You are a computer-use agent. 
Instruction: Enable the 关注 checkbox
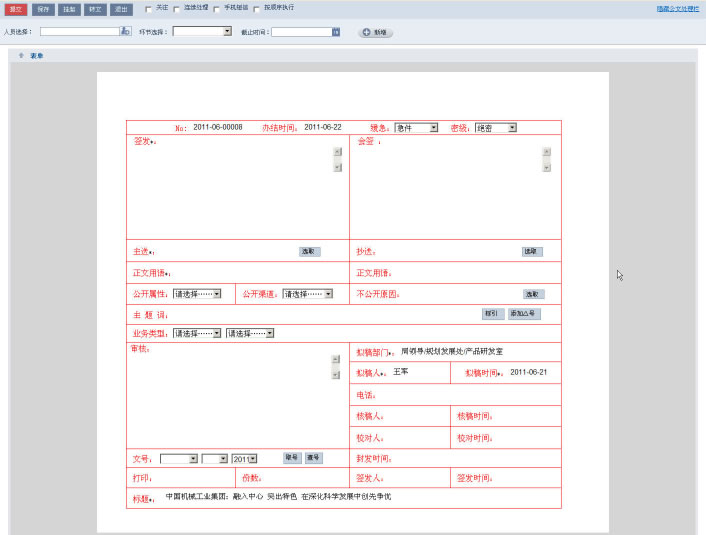149,9
